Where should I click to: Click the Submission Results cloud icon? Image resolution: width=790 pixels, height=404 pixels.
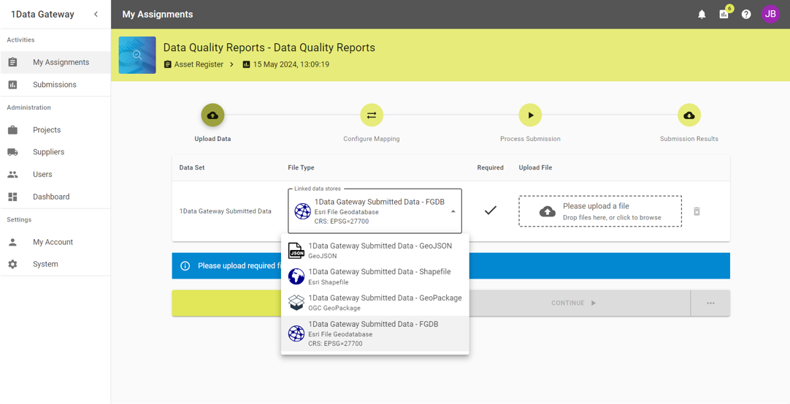(689, 115)
